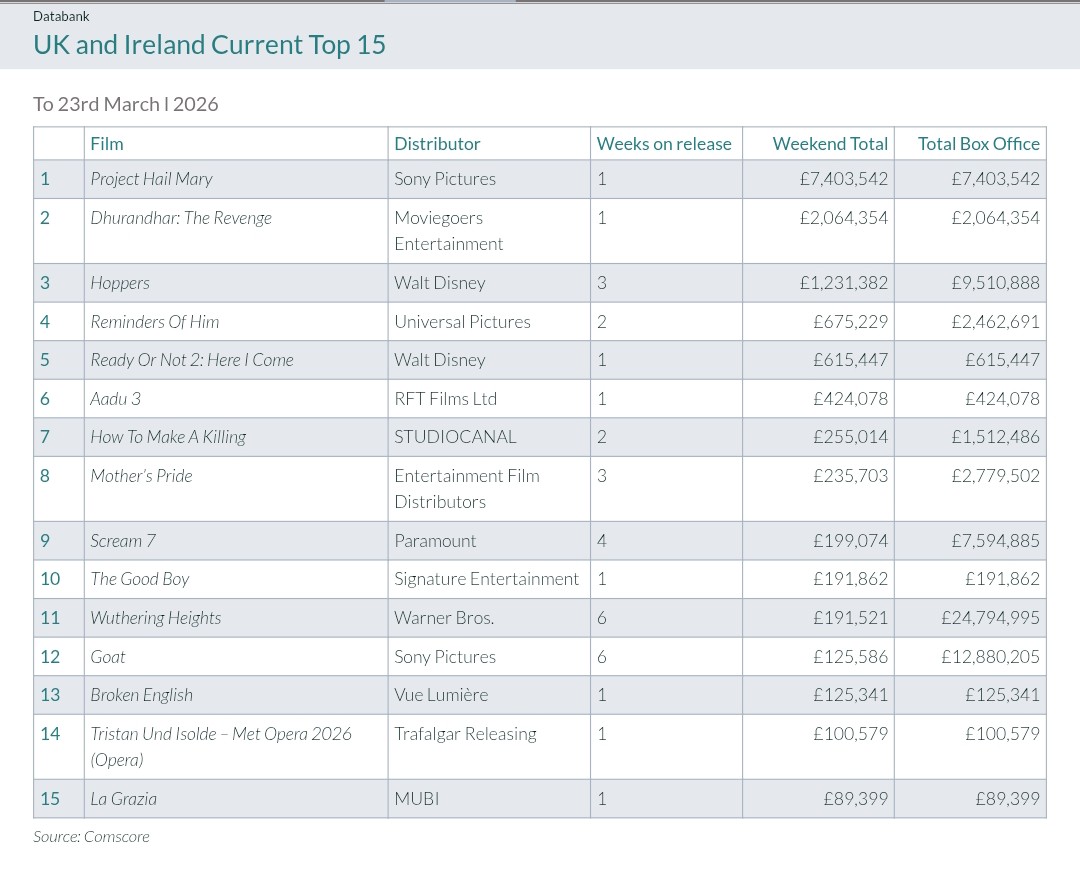The height and width of the screenshot is (887, 1080).
Task: Click the total box office £2,779,502
Action: tap(995, 476)
